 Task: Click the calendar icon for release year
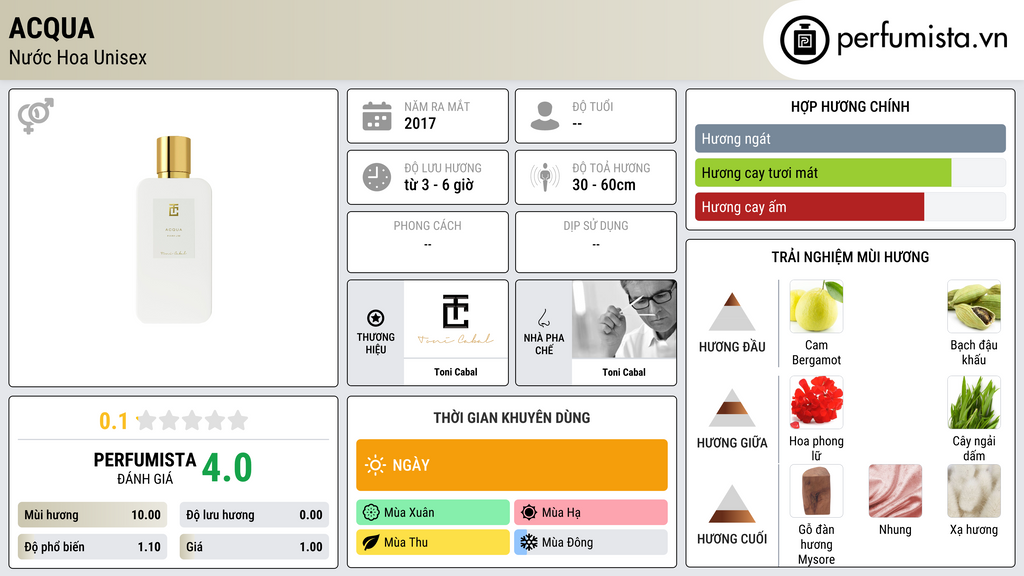point(377,116)
